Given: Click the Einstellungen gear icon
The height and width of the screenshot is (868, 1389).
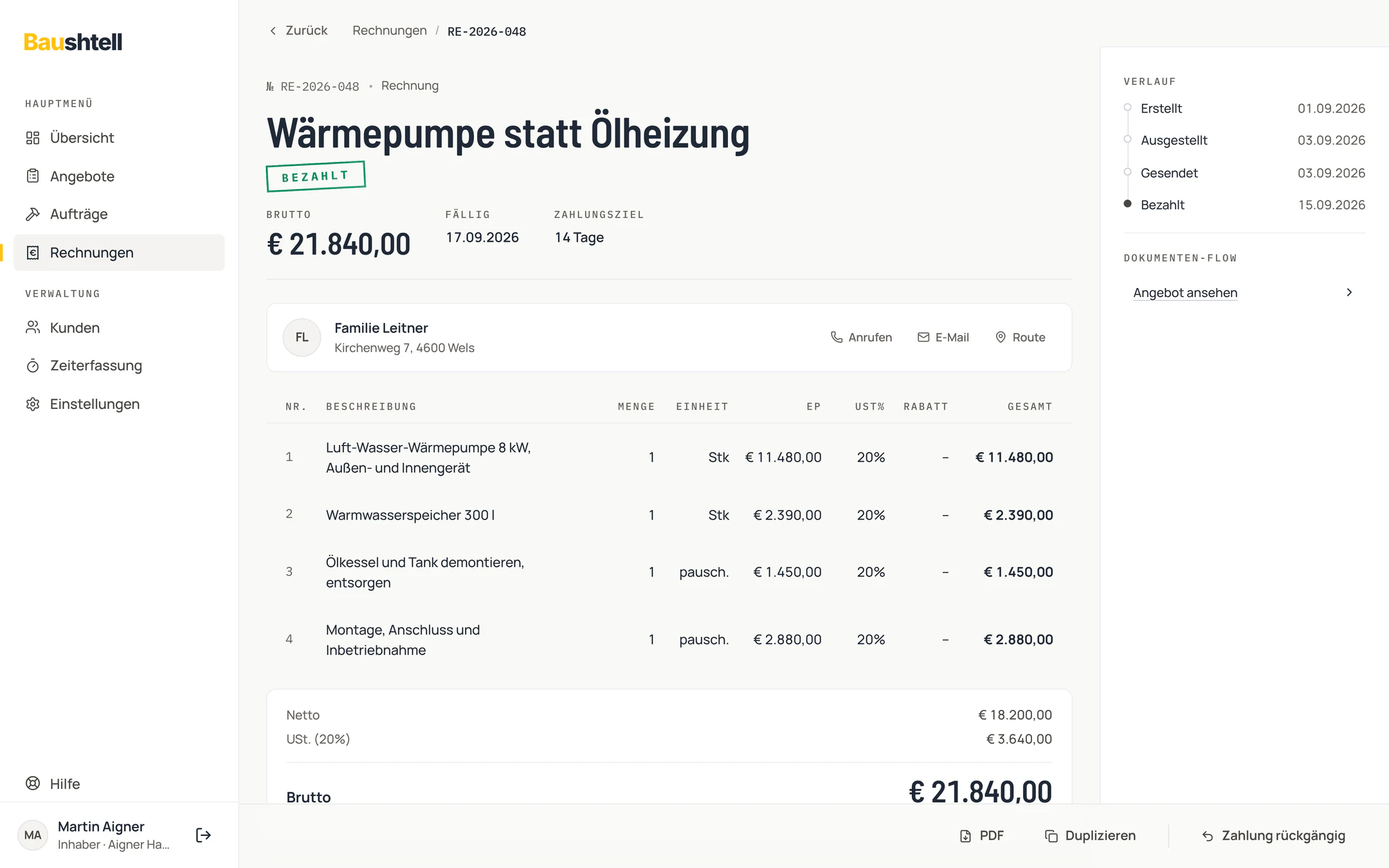Looking at the screenshot, I should pos(33,404).
